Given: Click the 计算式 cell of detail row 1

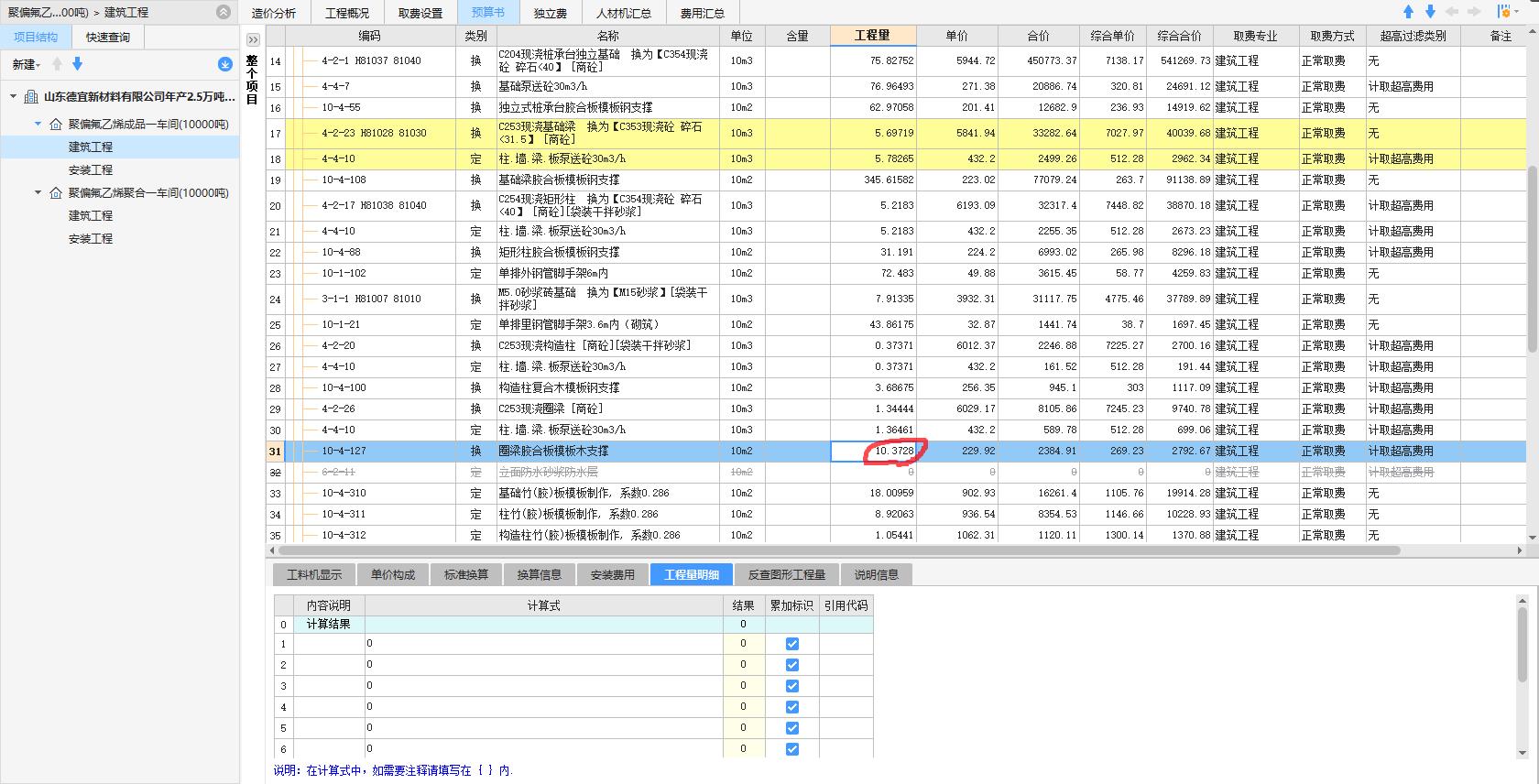Looking at the screenshot, I should point(543,644).
